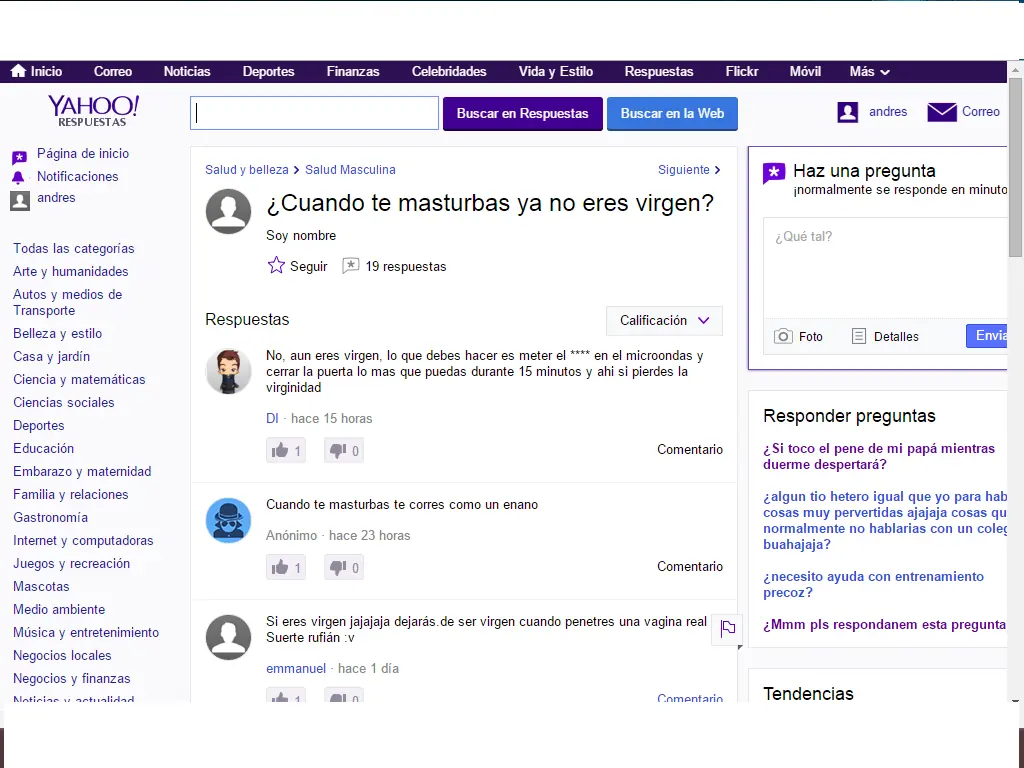
Task: Open Deportes in top navigation bar
Action: coord(268,72)
